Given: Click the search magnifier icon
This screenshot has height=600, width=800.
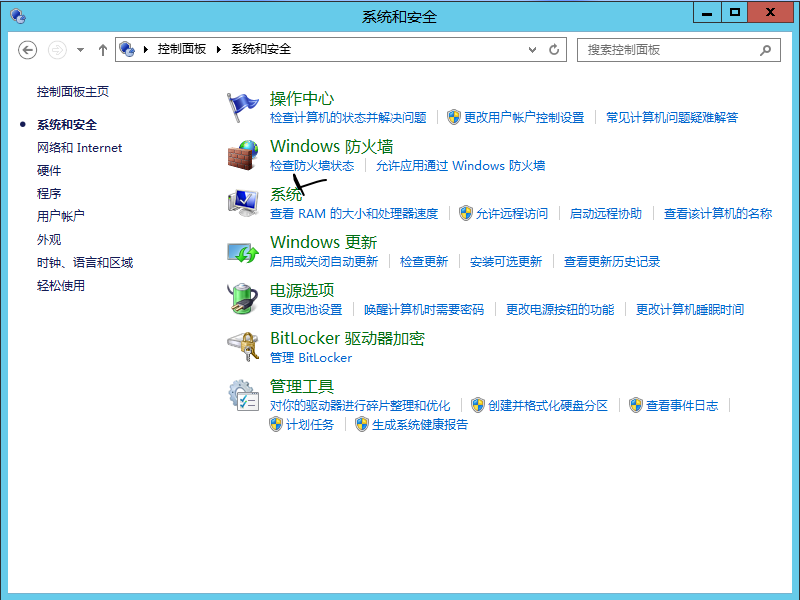Looking at the screenshot, I should click(765, 50).
